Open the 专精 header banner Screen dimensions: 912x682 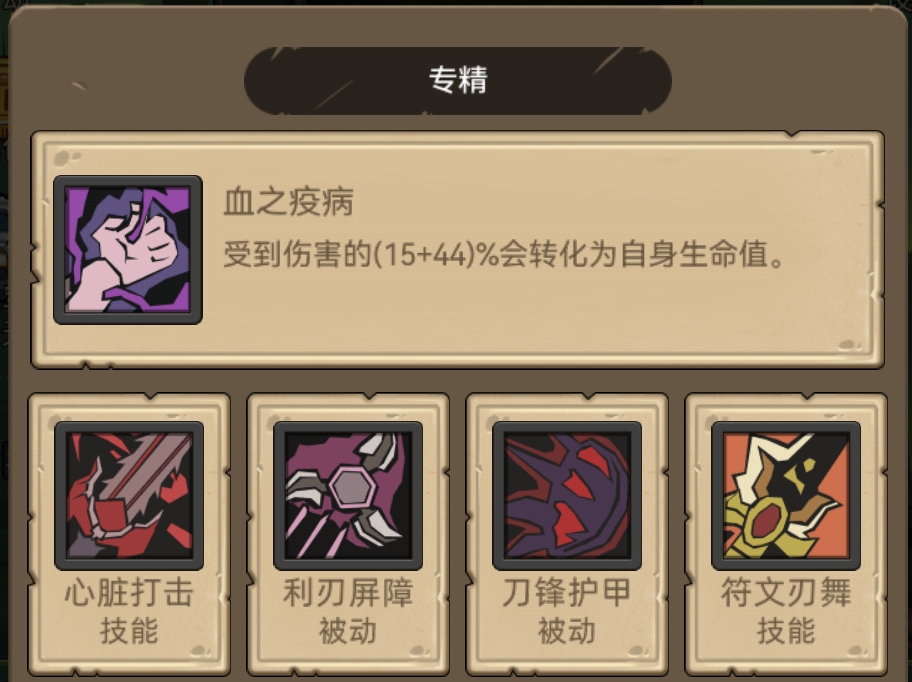tap(458, 80)
